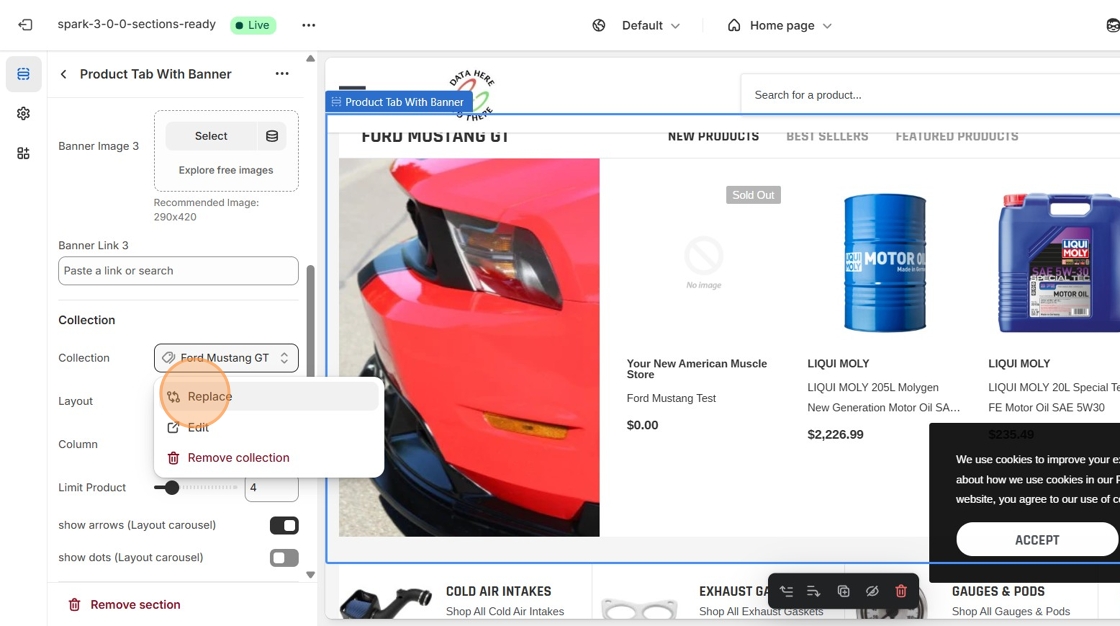Choose Edit in collection menu
This screenshot has height=626, width=1120.
[x=269, y=427]
